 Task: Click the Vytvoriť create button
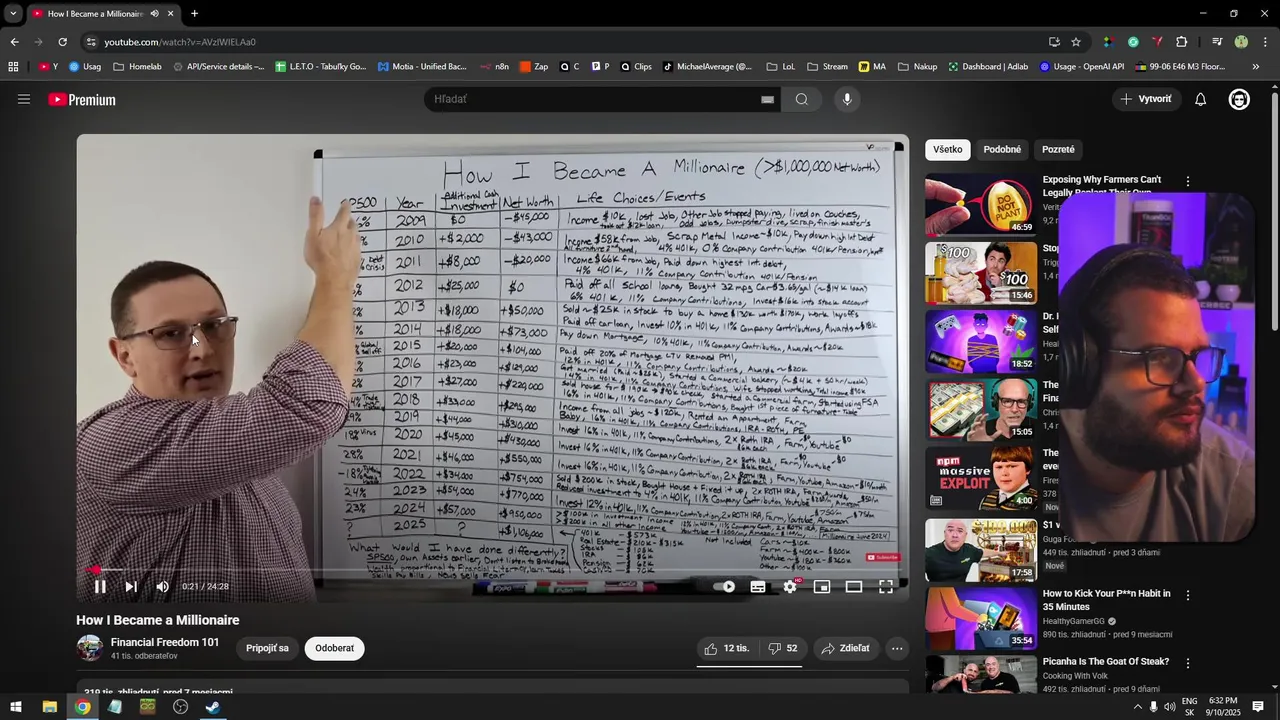pyautogui.click(x=1146, y=99)
